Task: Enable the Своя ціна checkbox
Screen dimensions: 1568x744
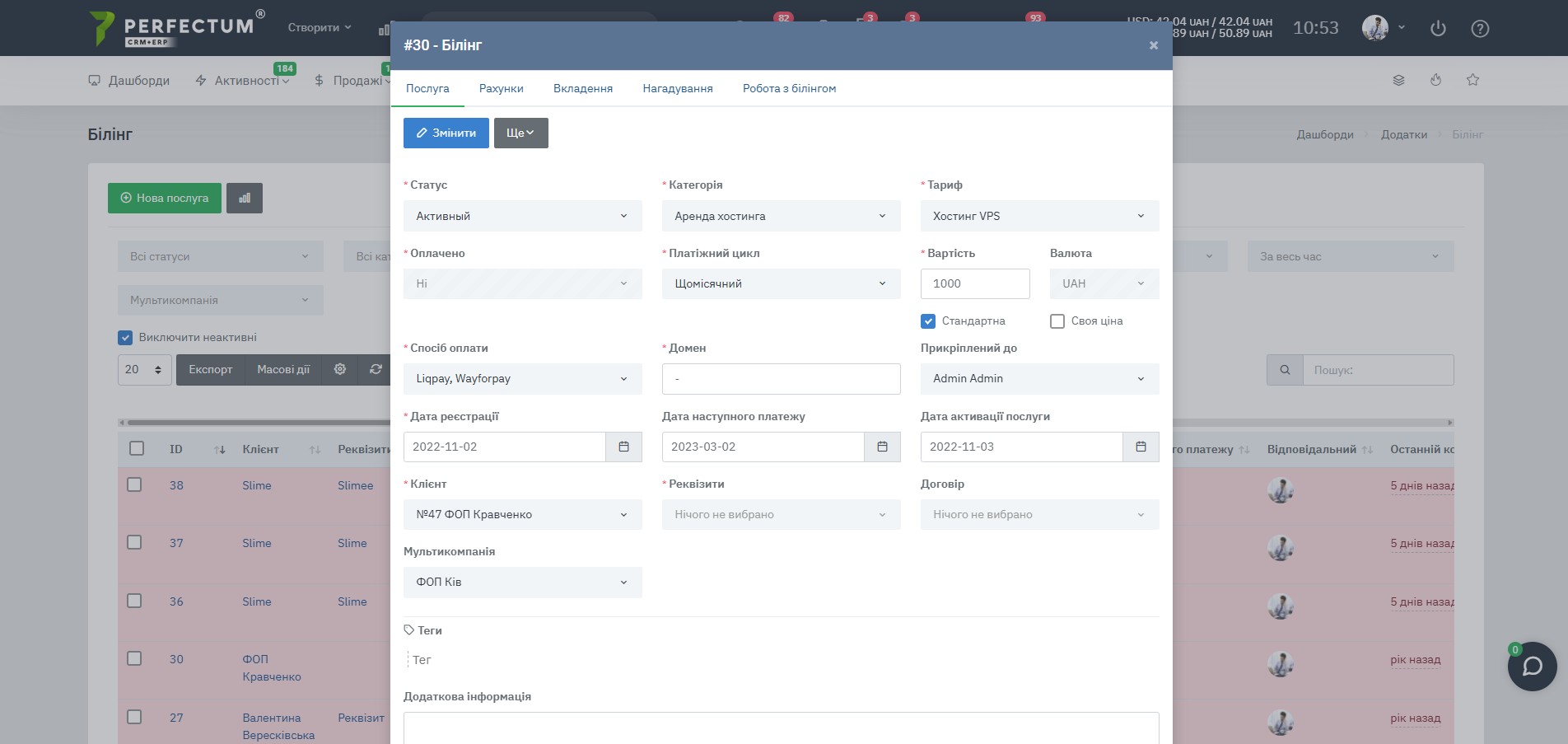Action: (x=1057, y=321)
